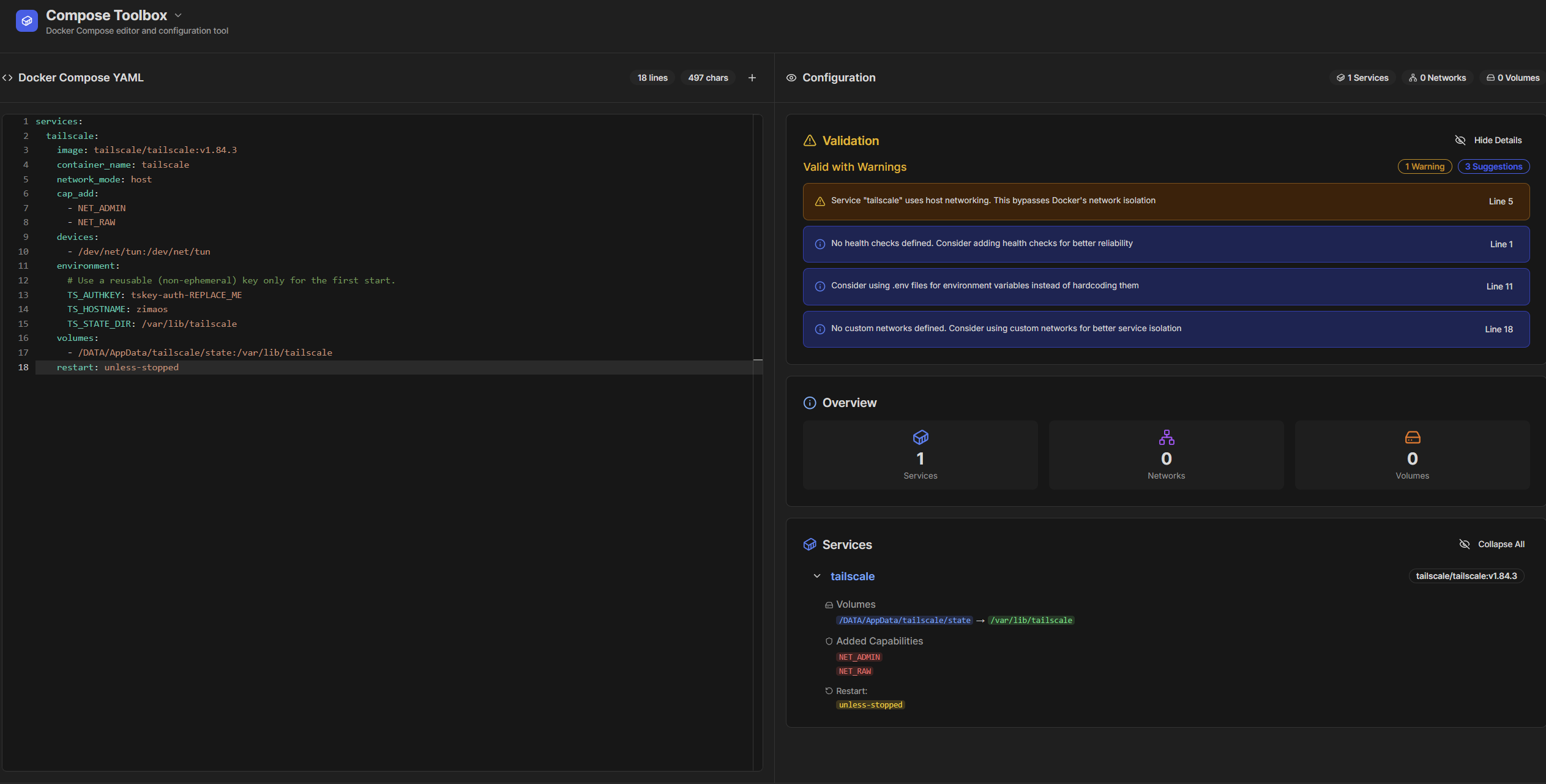Toggle Collapse All in Services panel
Image resolution: width=1546 pixels, height=784 pixels.
point(1492,544)
